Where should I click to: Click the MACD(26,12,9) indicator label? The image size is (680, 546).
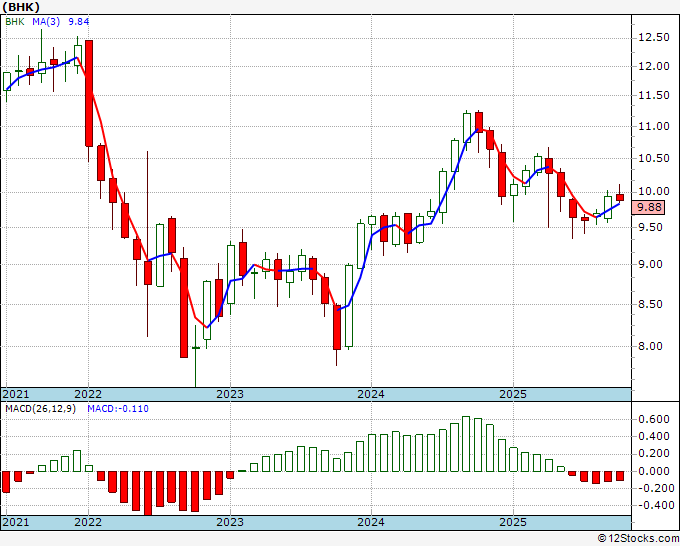point(40,409)
